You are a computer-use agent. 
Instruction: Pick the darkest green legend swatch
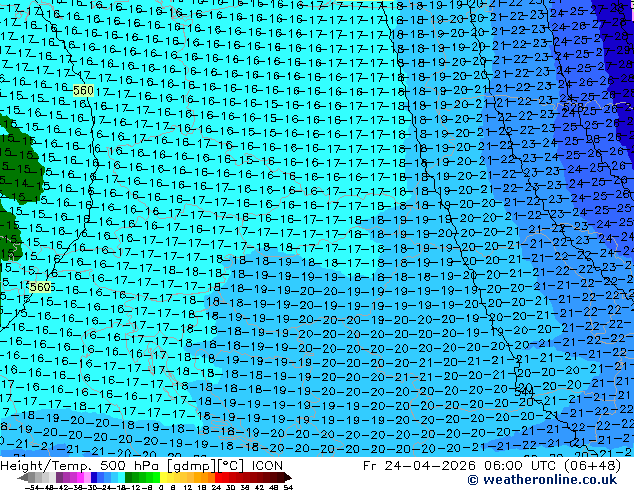coord(129,477)
